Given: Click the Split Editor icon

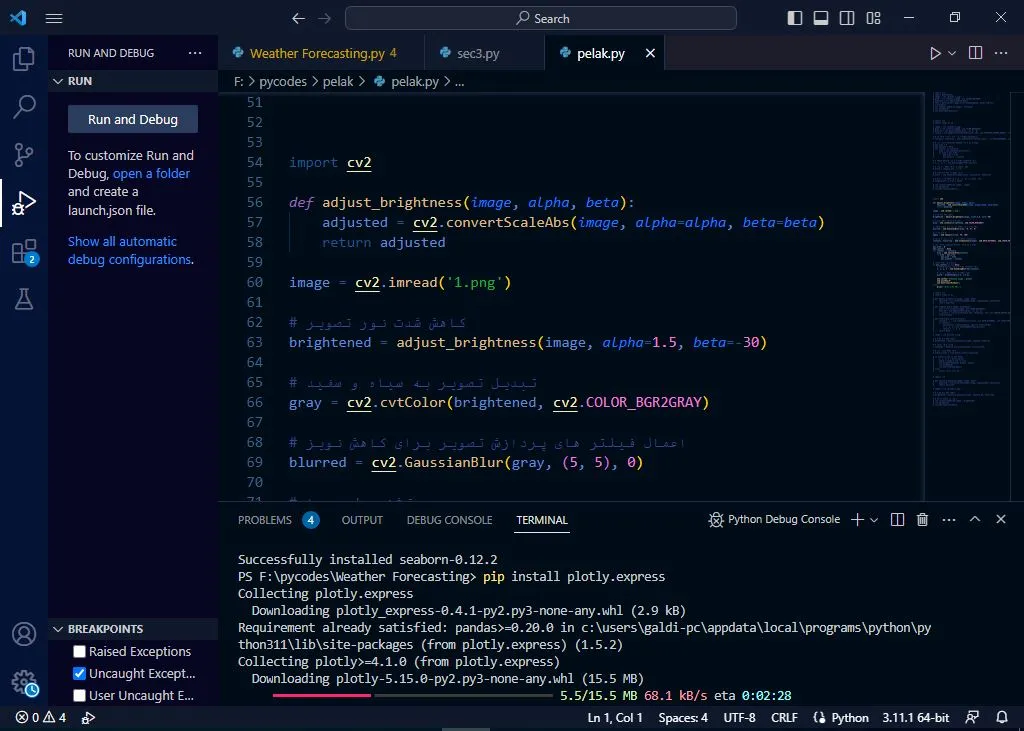Looking at the screenshot, I should [x=976, y=54].
